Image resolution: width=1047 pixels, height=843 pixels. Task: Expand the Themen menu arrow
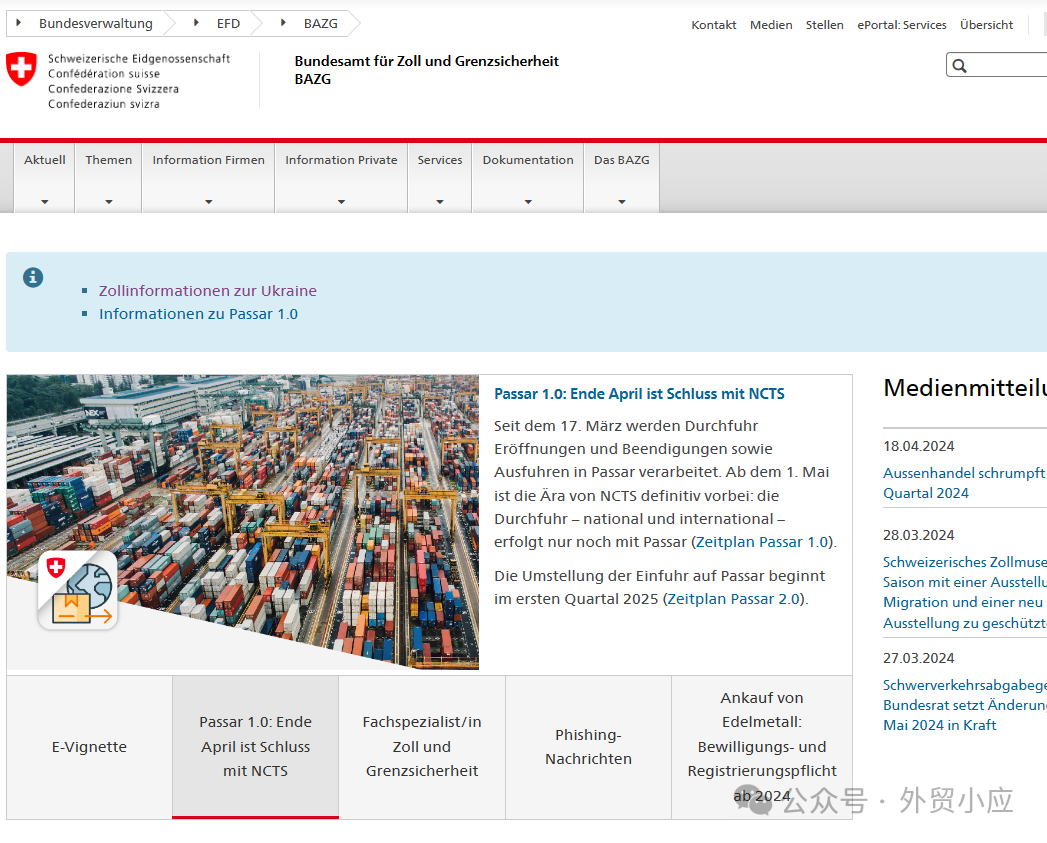pos(109,202)
